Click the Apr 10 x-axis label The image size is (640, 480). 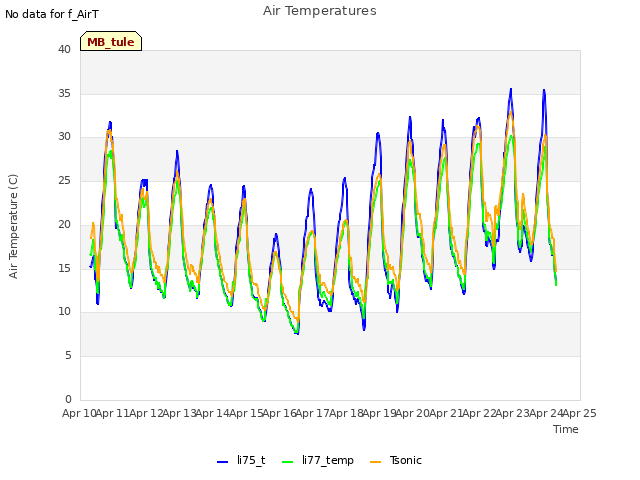click(x=79, y=413)
